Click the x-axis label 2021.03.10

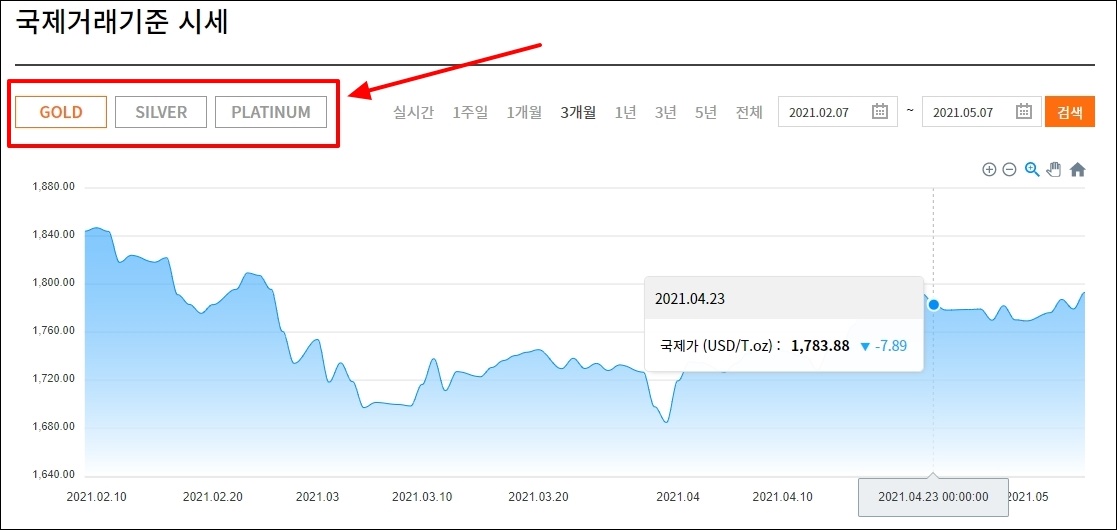tap(422, 497)
